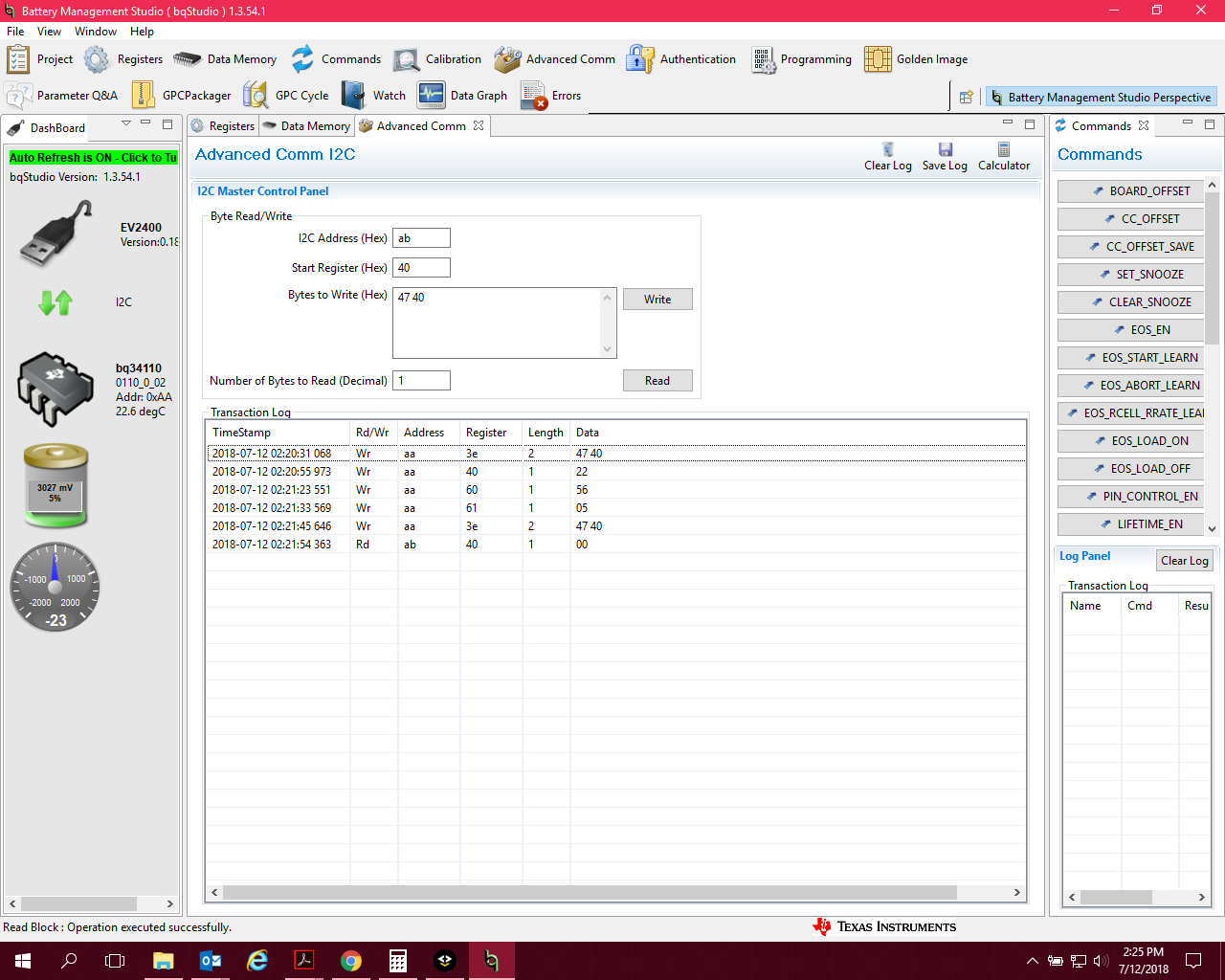Open Outlook from the taskbar
Image resolution: width=1225 pixels, height=980 pixels.
(x=211, y=961)
